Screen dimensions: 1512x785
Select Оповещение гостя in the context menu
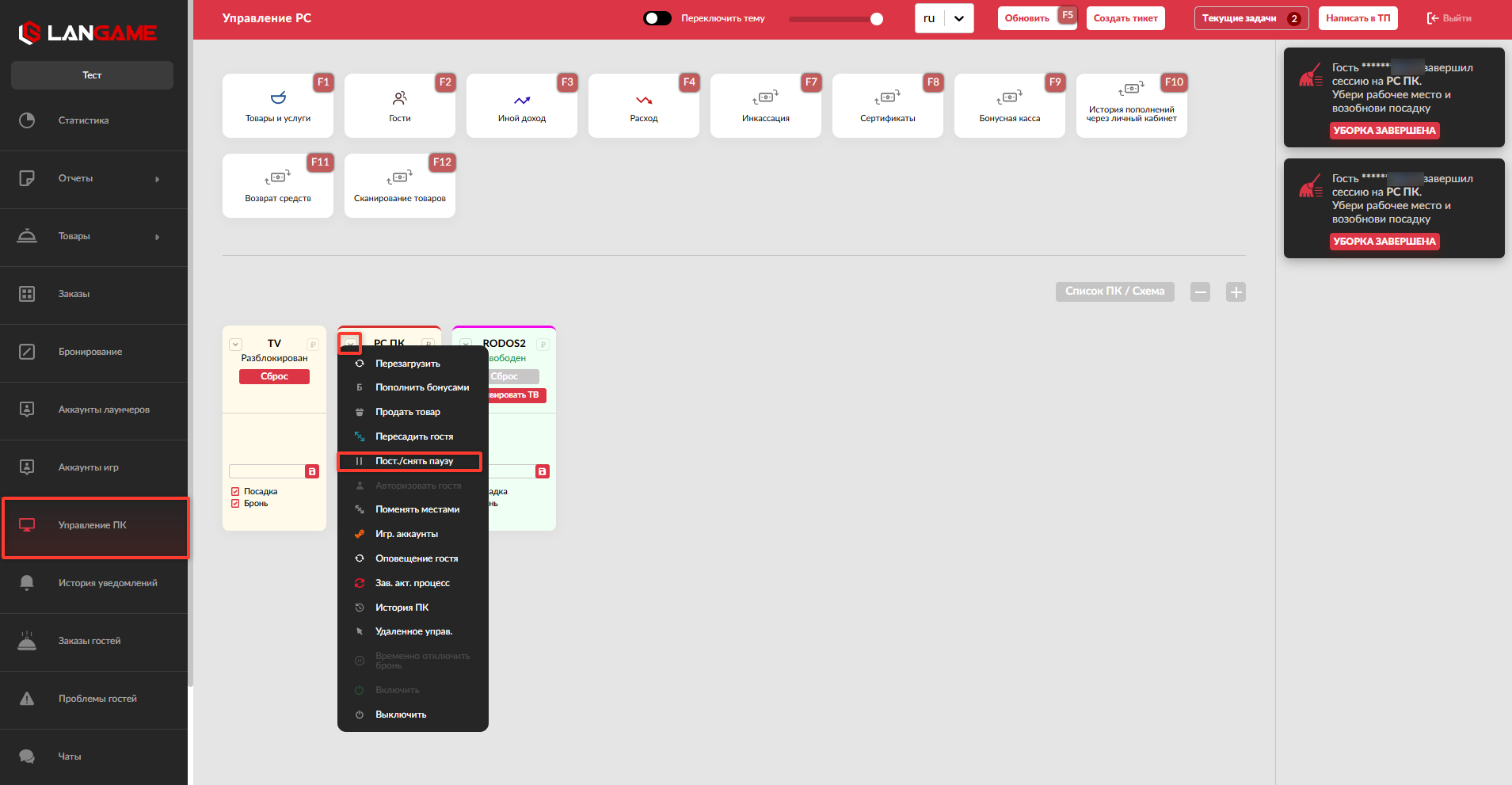pos(413,558)
